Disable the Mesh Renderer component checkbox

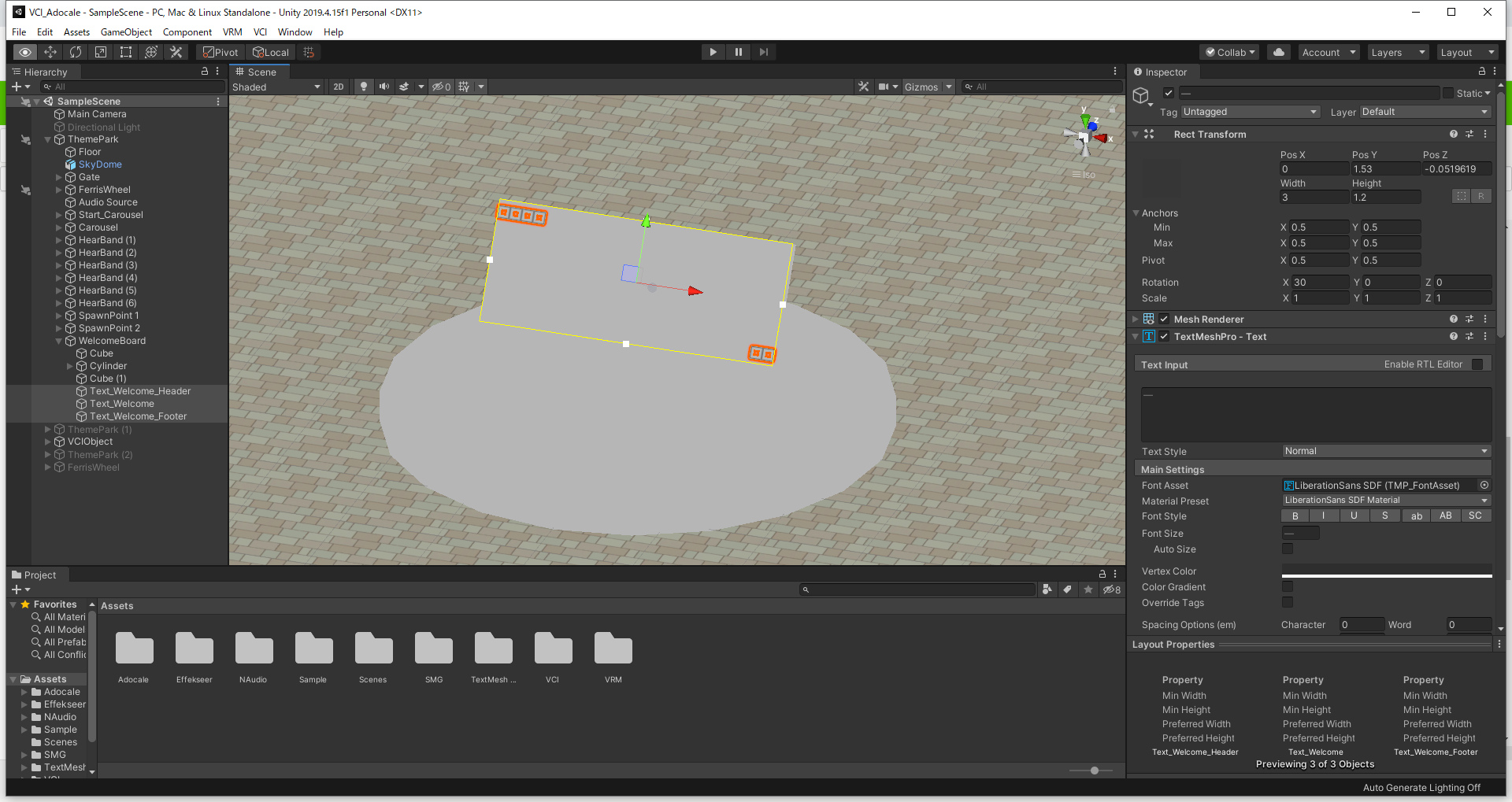(1164, 319)
